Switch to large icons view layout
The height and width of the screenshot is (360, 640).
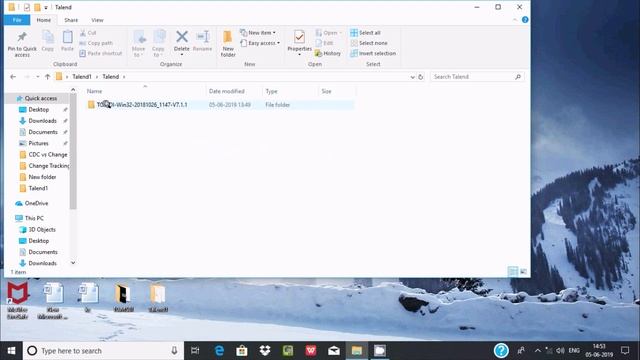pyautogui.click(x=524, y=271)
